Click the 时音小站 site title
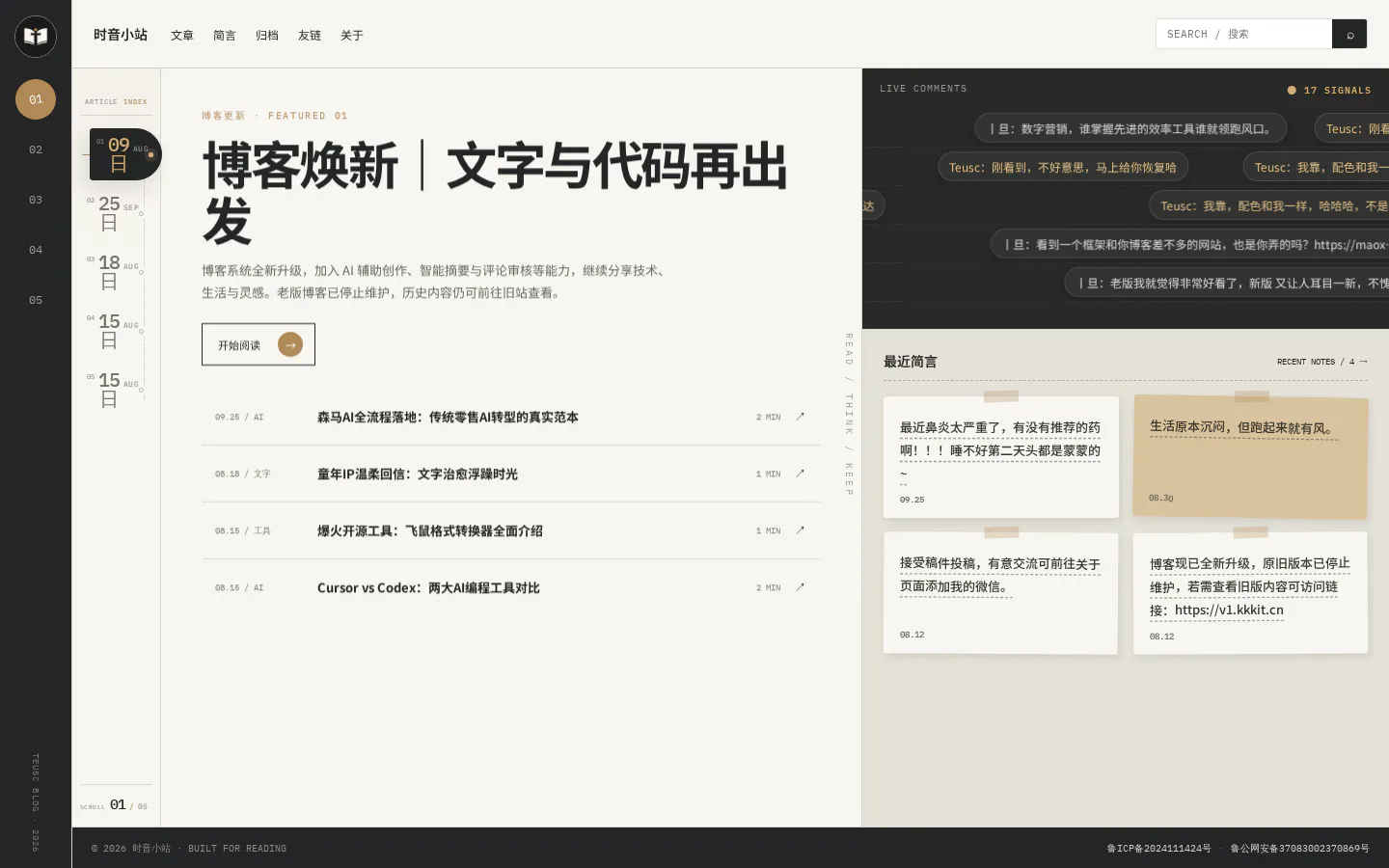 pyautogui.click(x=121, y=35)
